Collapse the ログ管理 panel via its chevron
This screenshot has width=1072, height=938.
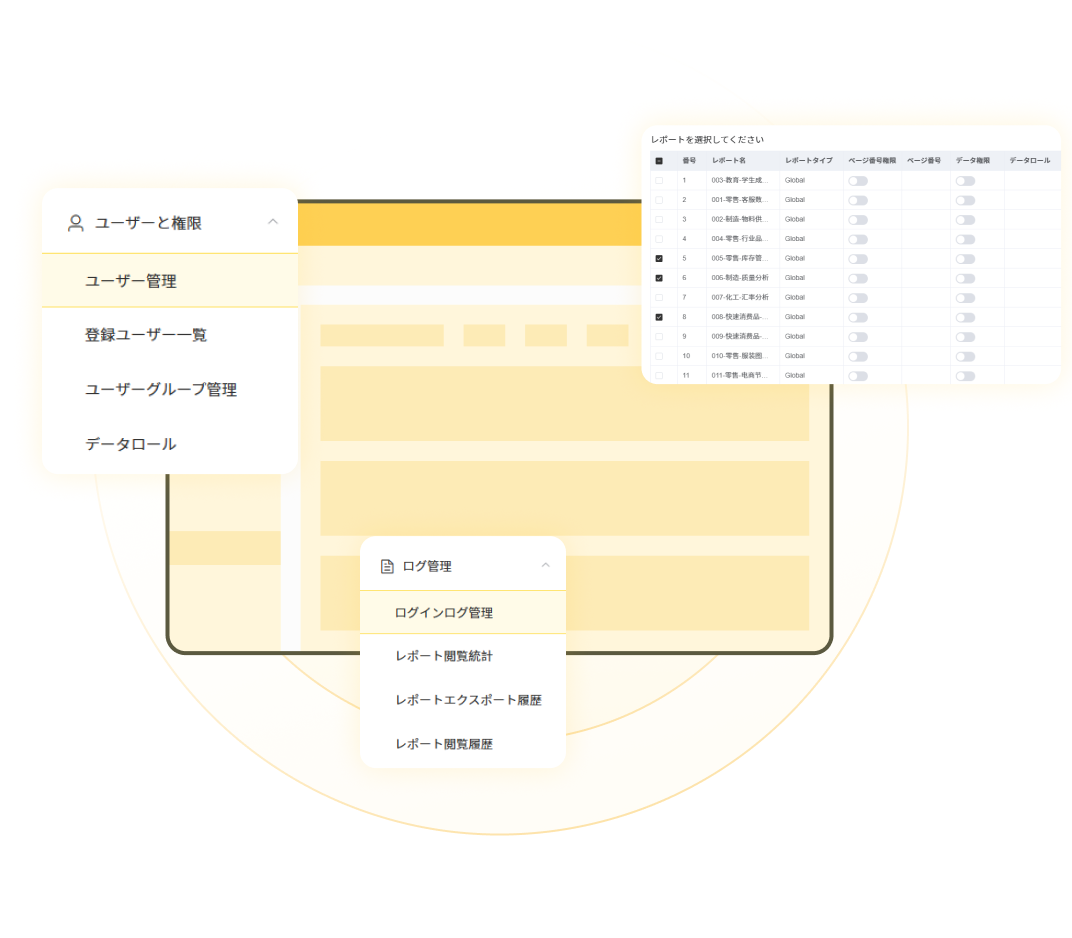546,565
